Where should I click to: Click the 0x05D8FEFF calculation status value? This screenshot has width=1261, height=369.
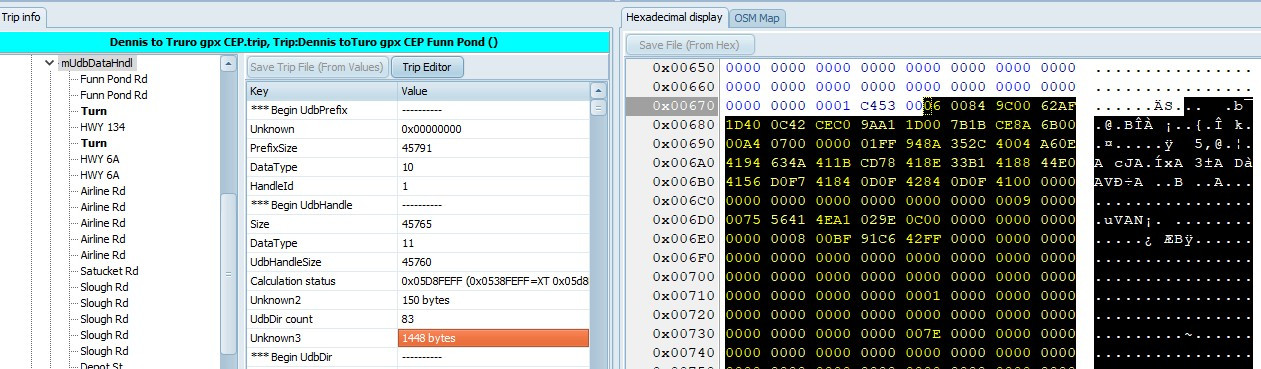[x=493, y=281]
